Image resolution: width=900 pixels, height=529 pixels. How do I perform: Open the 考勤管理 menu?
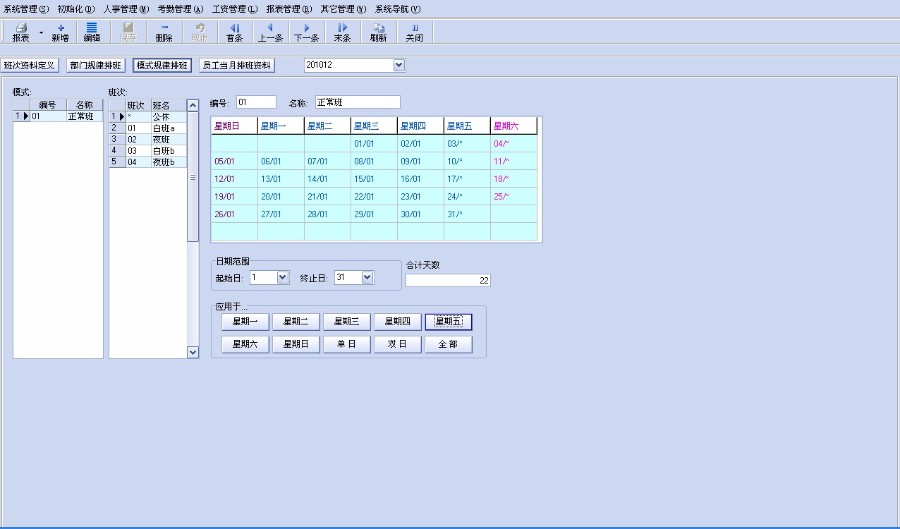(x=180, y=9)
